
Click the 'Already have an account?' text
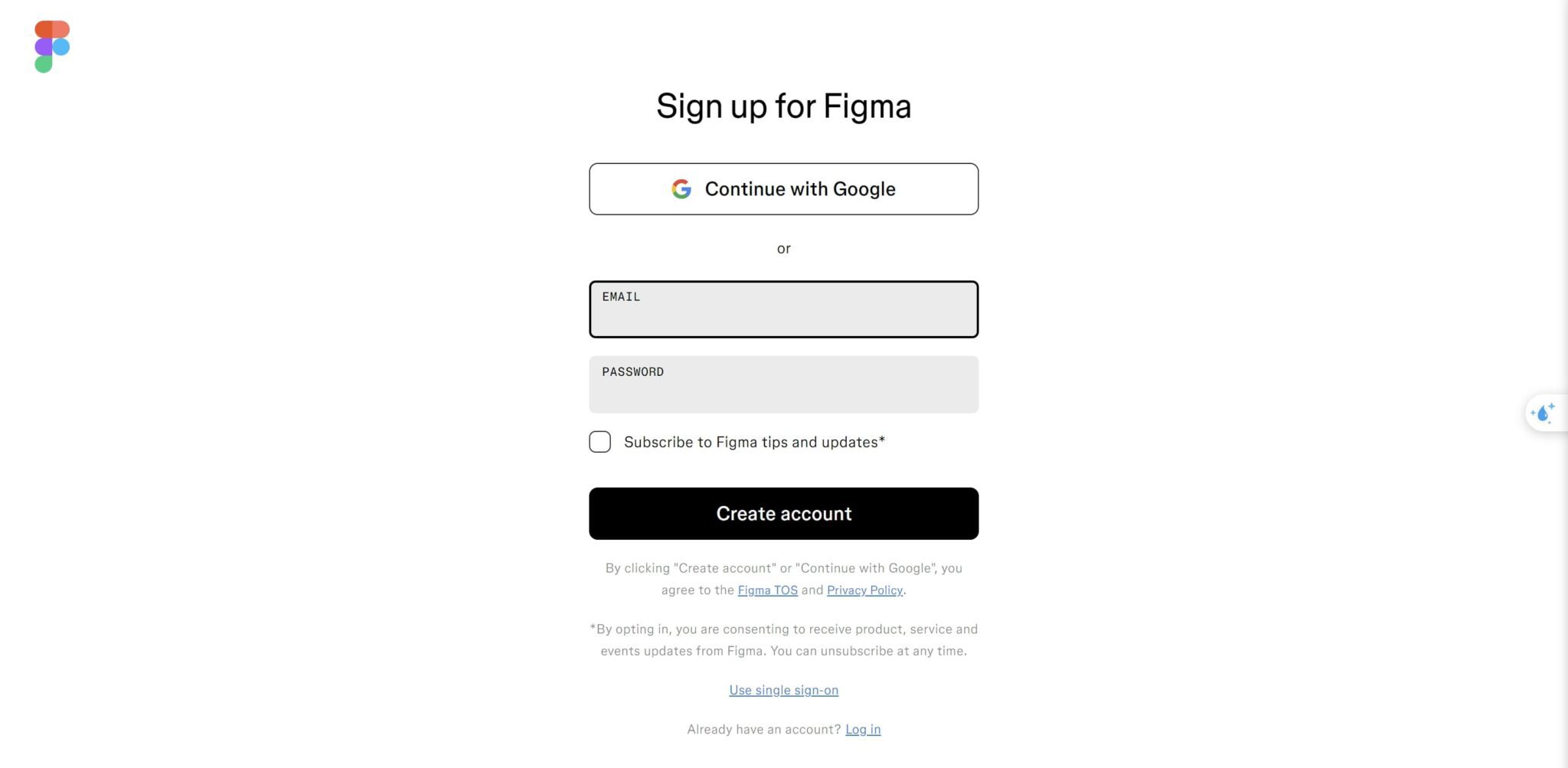[x=763, y=729]
